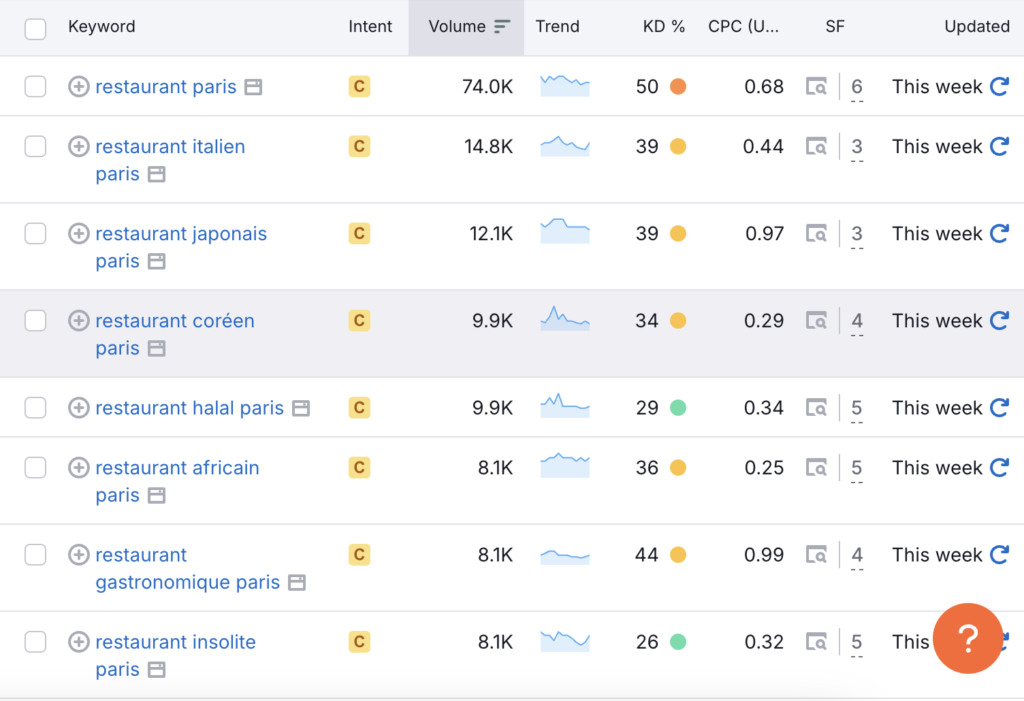Open the restaurant halal paris keyword link

click(189, 408)
